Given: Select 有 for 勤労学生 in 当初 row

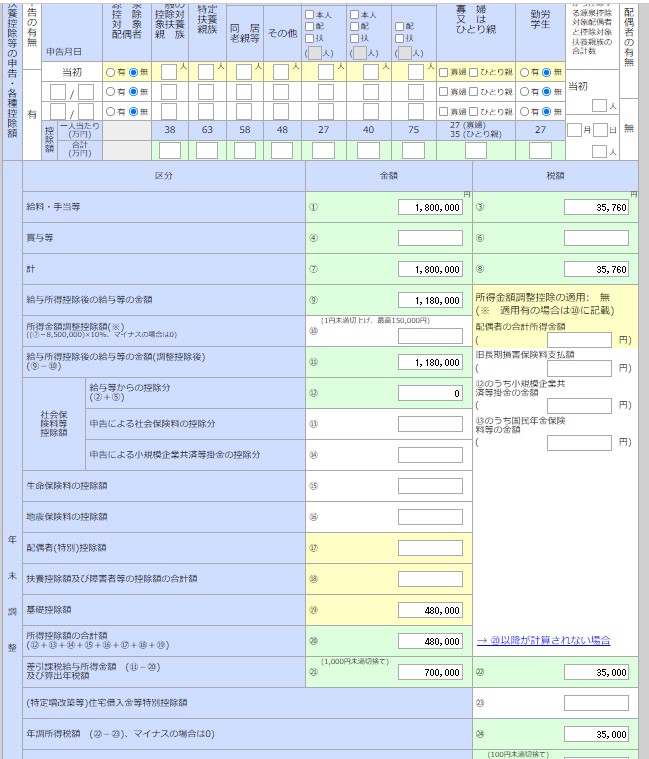Looking at the screenshot, I should (524, 72).
